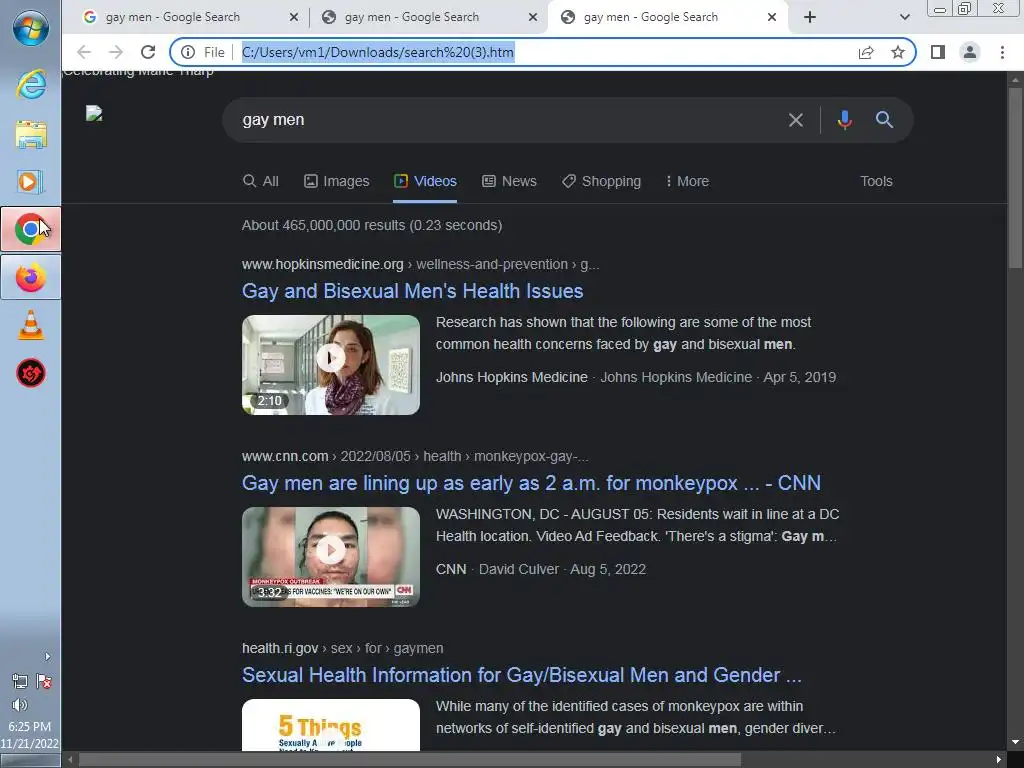1024x768 pixels.
Task: Play the Johns Hopkins video thumbnail
Action: pyautogui.click(x=330, y=365)
